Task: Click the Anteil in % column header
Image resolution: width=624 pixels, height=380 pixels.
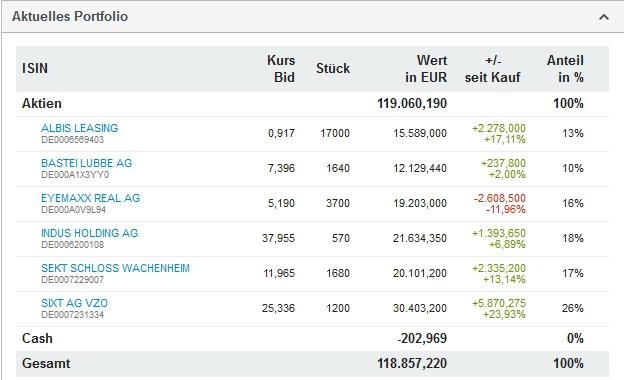Action: 565,69
